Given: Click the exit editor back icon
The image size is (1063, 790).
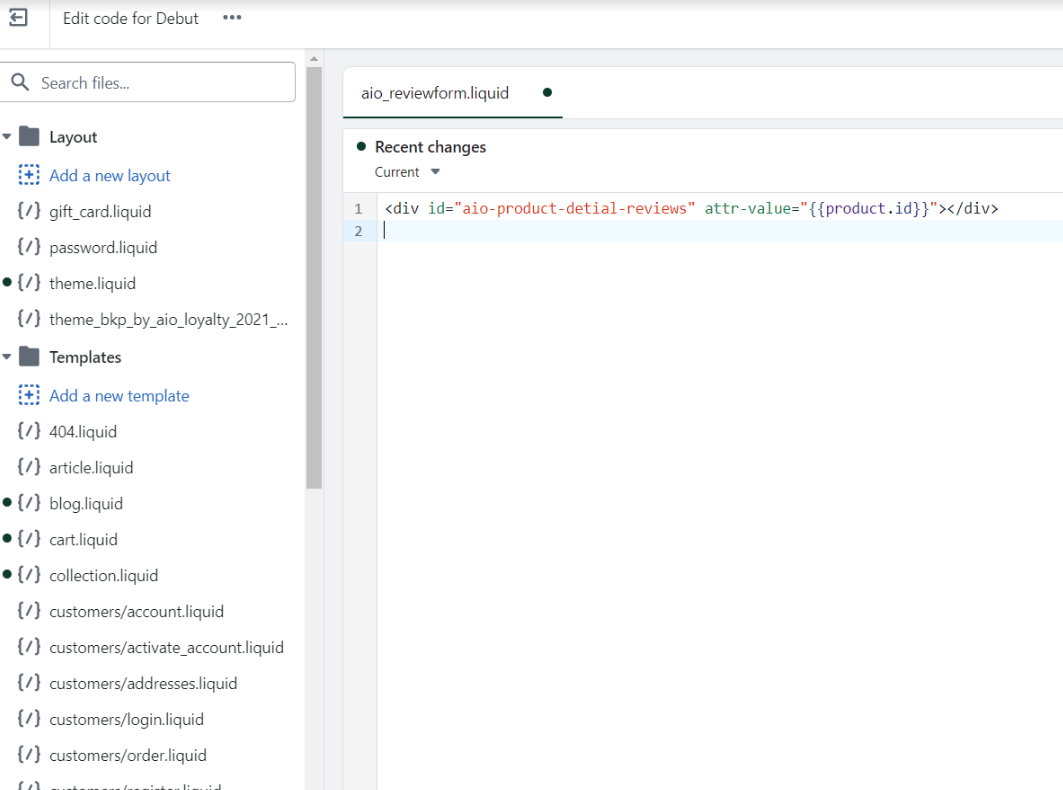Looking at the screenshot, I should [x=18, y=18].
